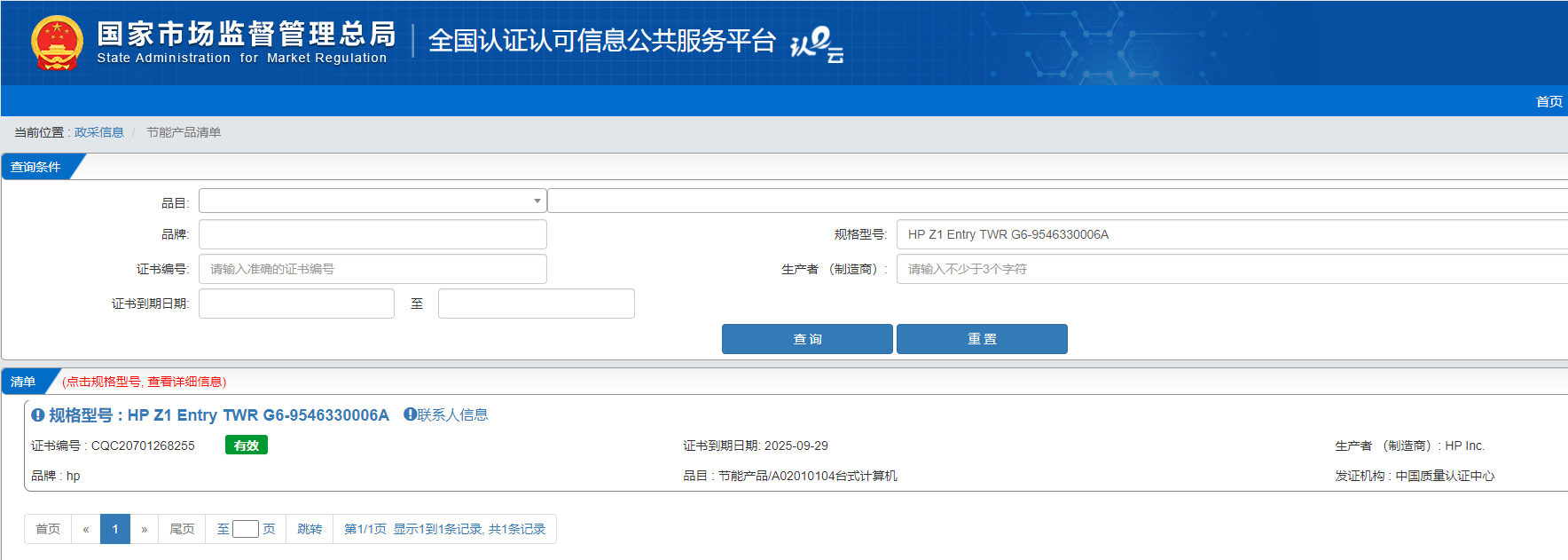Screen dimensions: 1568x560
Task: Select the 查询条件 tab header
Action: click(36, 167)
